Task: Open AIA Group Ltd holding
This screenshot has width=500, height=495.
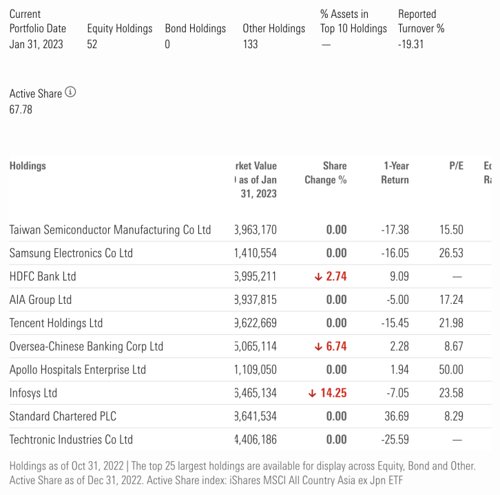Action: pyautogui.click(x=40, y=300)
